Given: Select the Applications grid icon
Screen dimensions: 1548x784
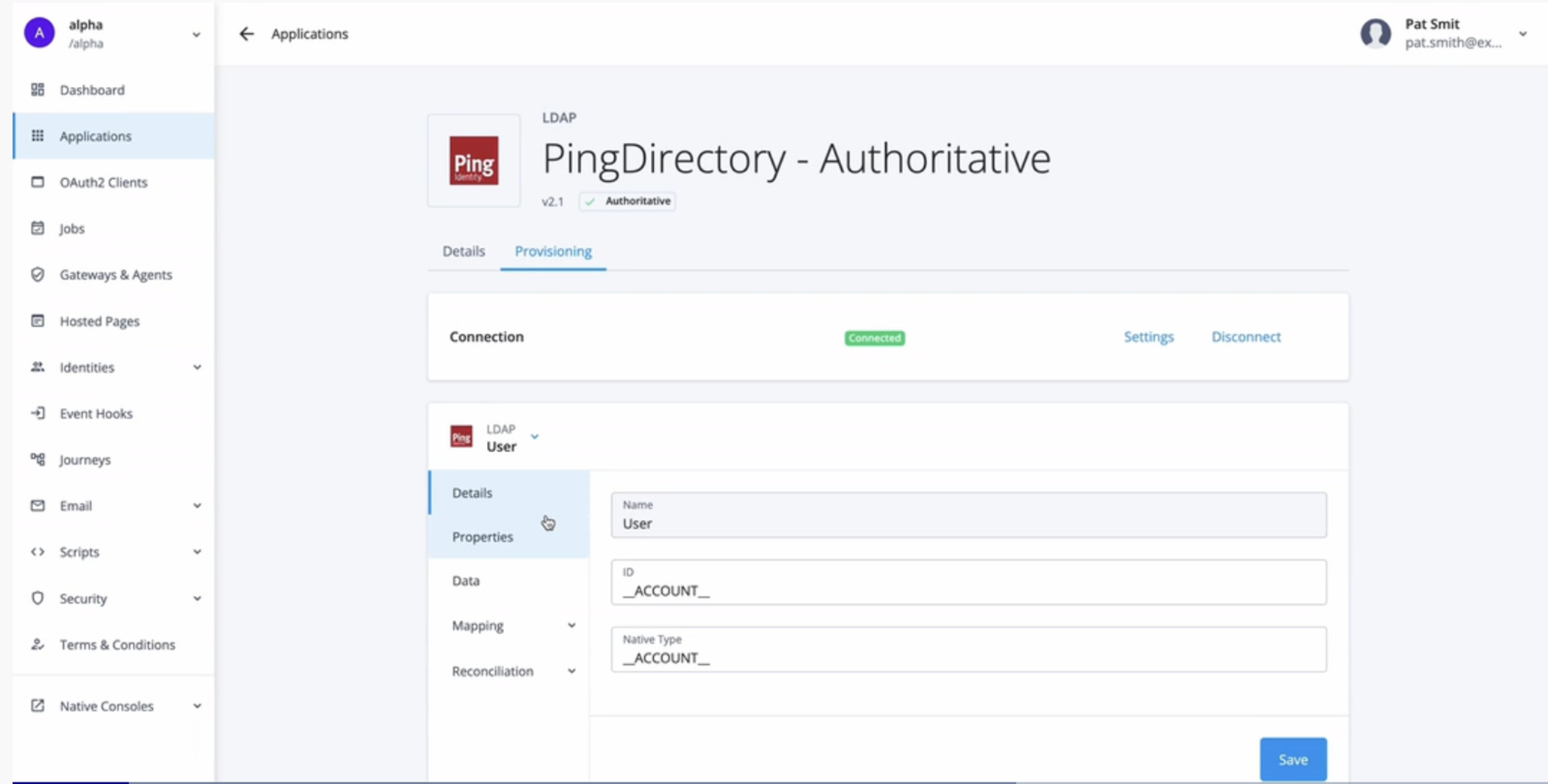Looking at the screenshot, I should tap(37, 135).
